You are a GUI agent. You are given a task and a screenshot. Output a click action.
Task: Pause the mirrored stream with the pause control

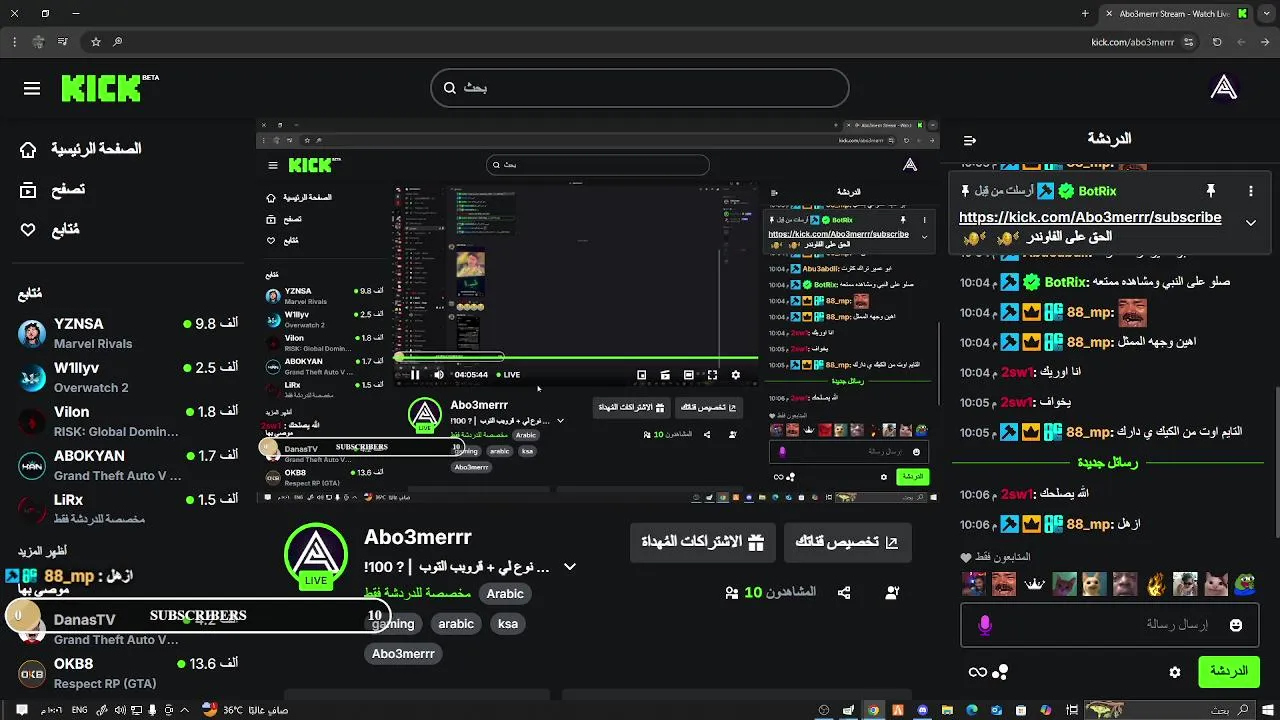tap(415, 375)
